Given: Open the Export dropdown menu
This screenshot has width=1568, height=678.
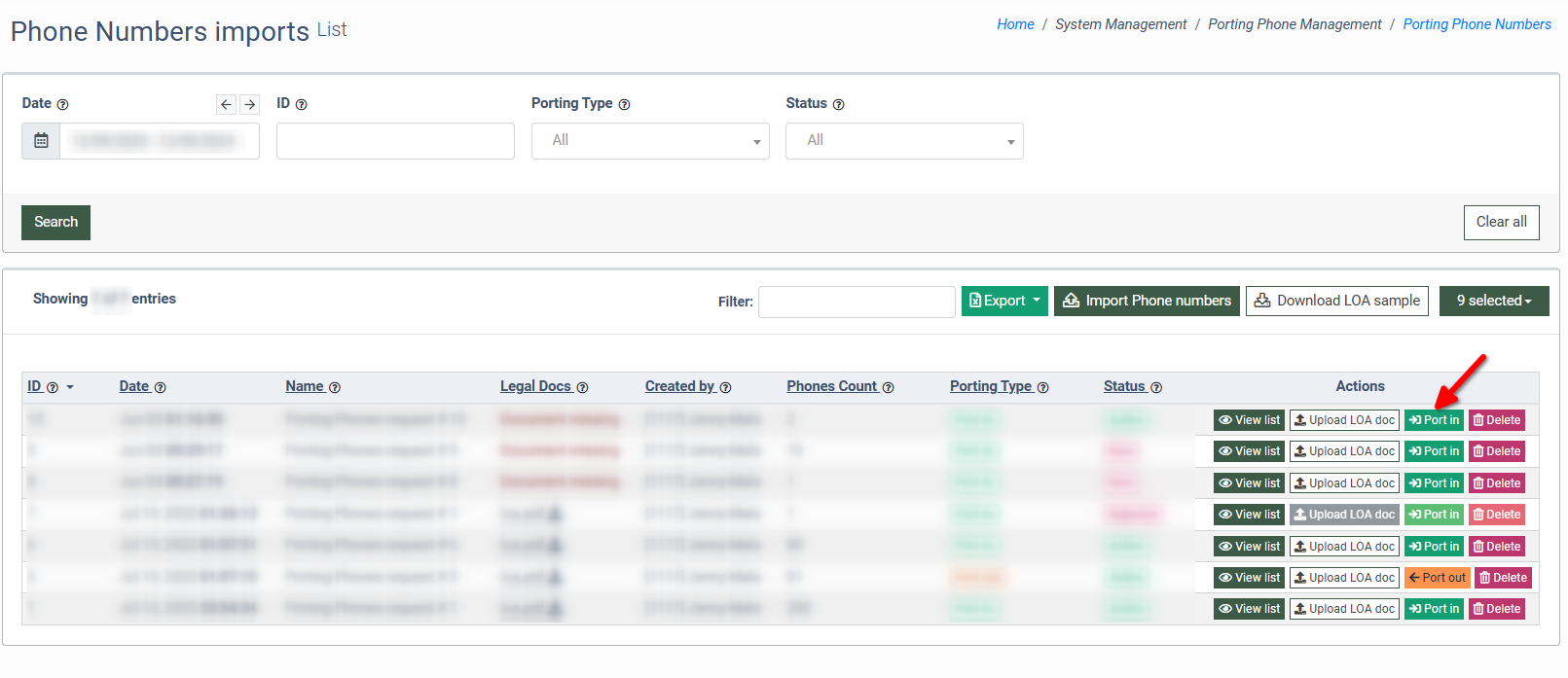Looking at the screenshot, I should pyautogui.click(x=1004, y=302).
